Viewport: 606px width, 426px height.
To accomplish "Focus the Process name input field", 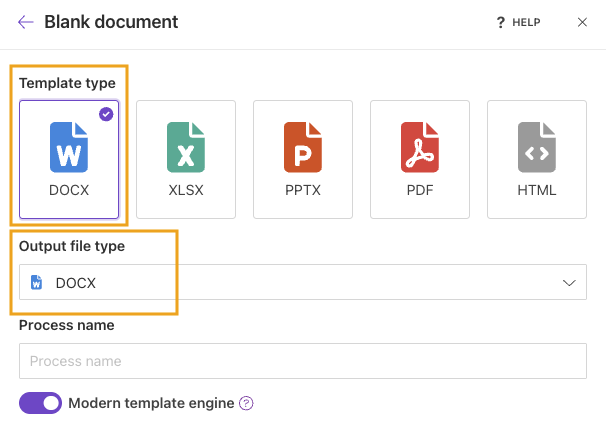I will click(302, 361).
